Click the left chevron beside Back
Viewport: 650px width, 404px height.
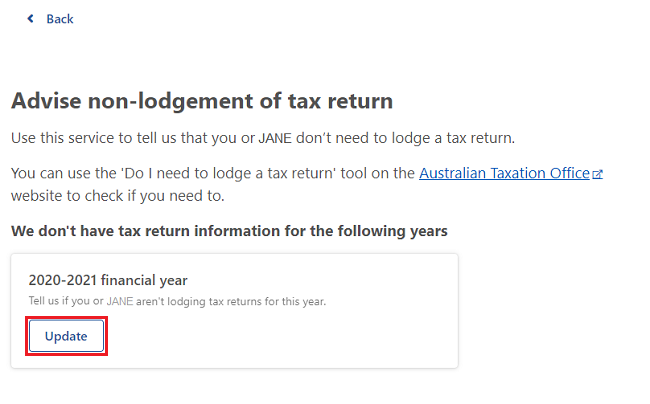30,19
